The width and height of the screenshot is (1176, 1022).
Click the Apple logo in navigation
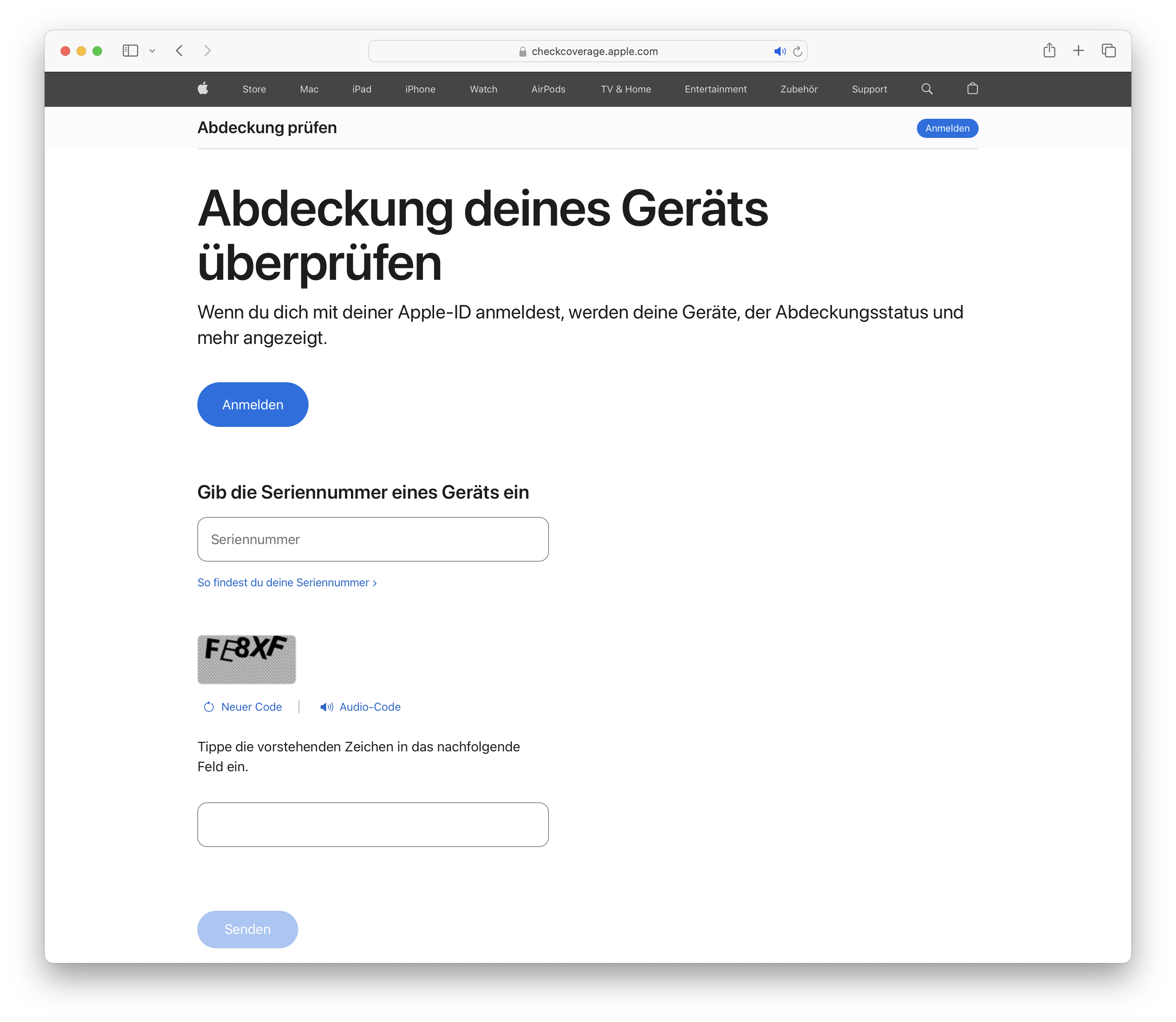203,88
